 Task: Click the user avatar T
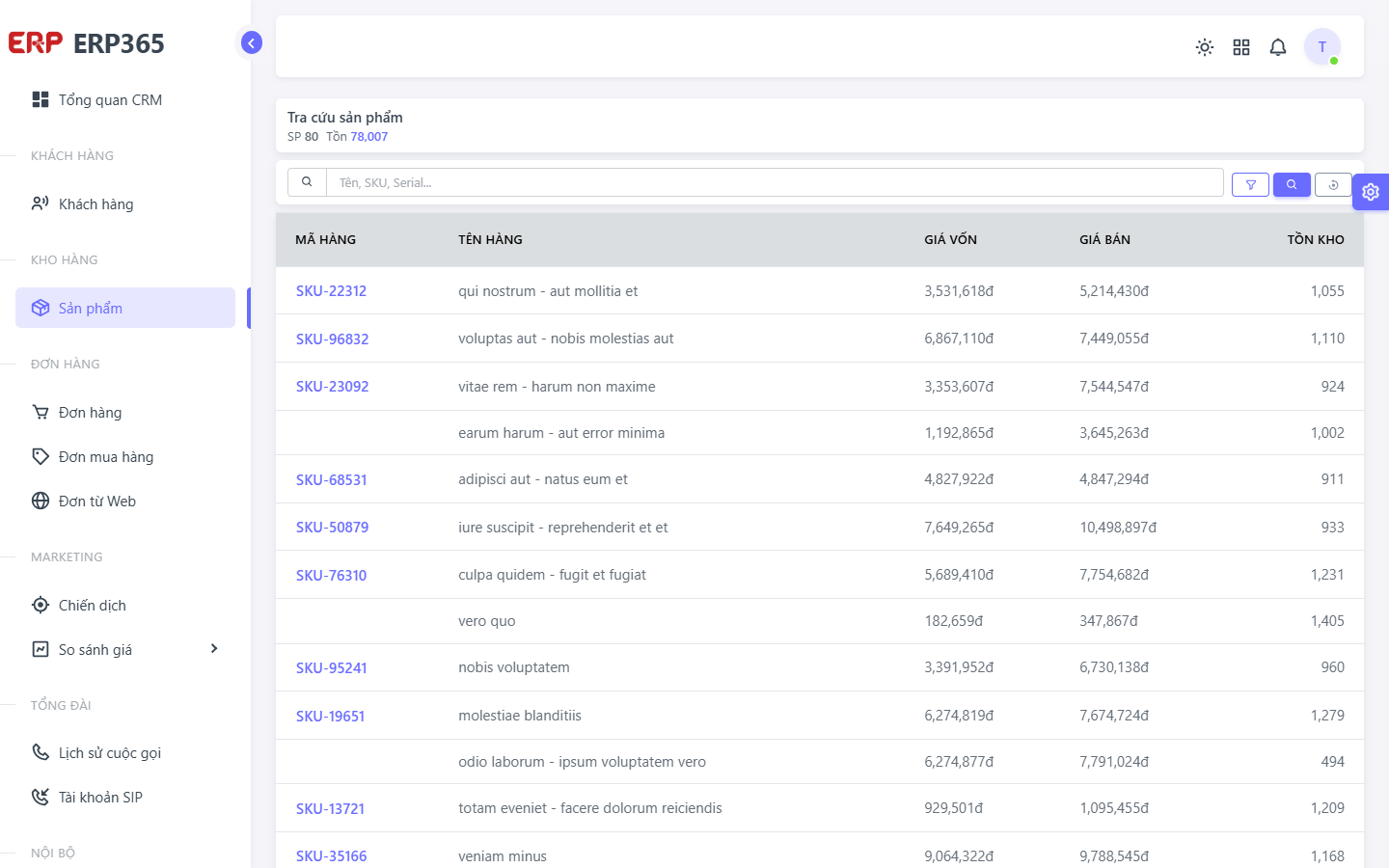[x=1322, y=46]
